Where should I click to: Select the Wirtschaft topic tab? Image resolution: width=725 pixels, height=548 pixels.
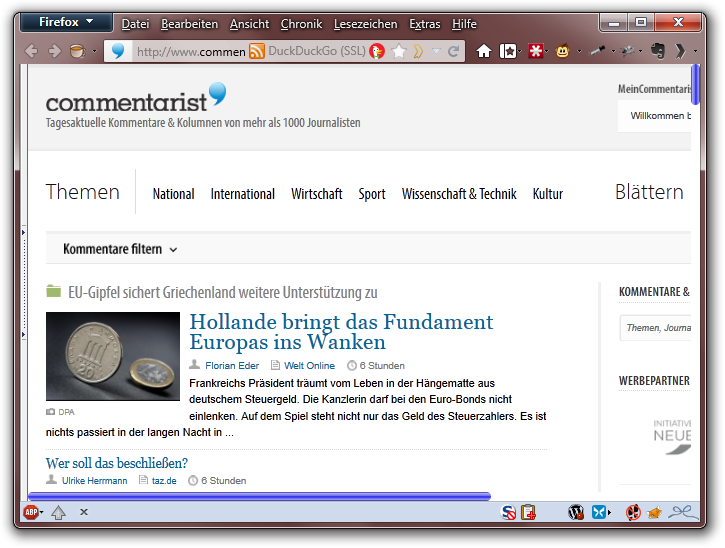click(316, 194)
